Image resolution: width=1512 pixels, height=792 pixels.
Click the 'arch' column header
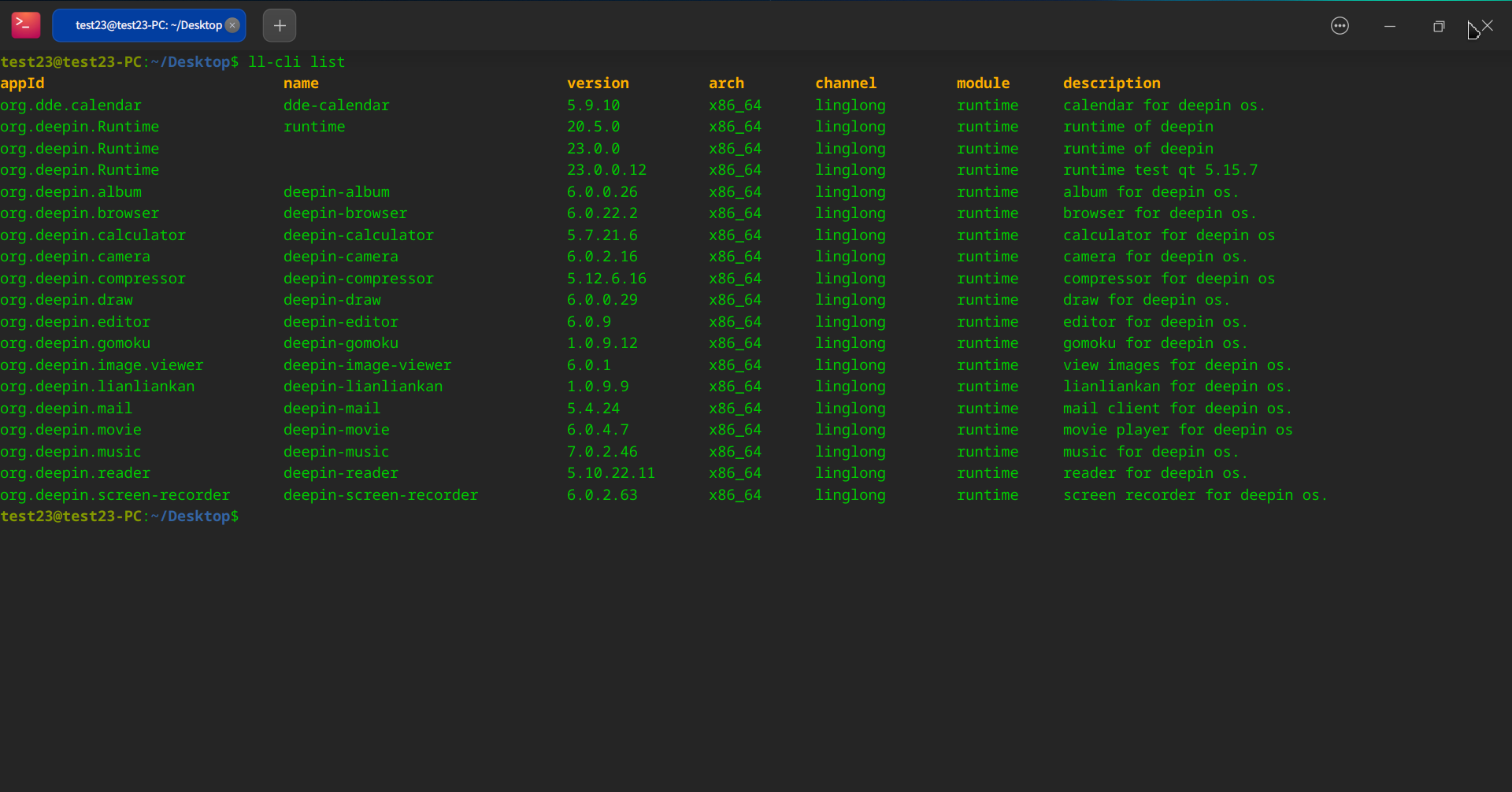[x=726, y=83]
